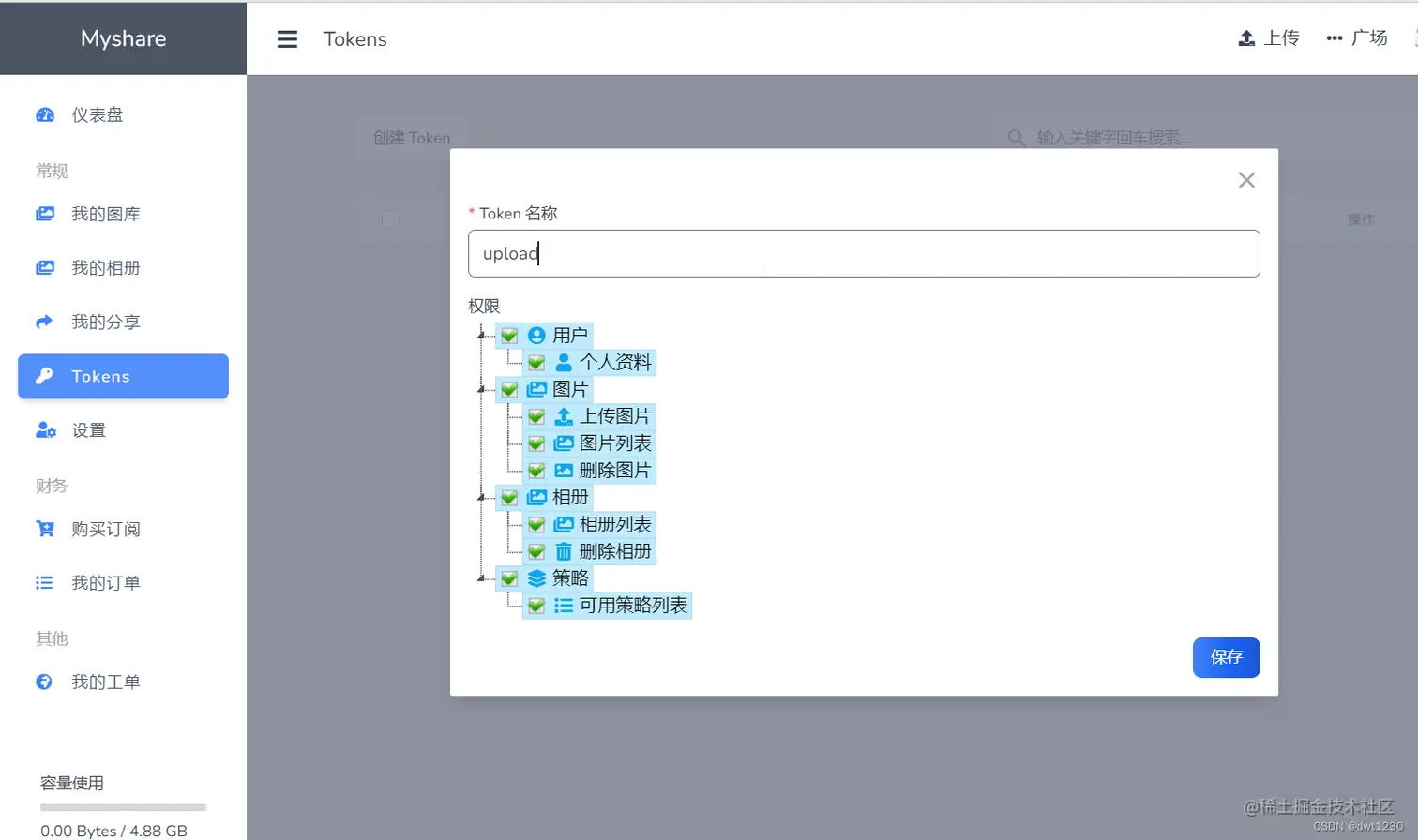Image resolution: width=1418 pixels, height=840 pixels.
Task: Toggle select-all checkbox in tokens table
Action: pyautogui.click(x=391, y=219)
